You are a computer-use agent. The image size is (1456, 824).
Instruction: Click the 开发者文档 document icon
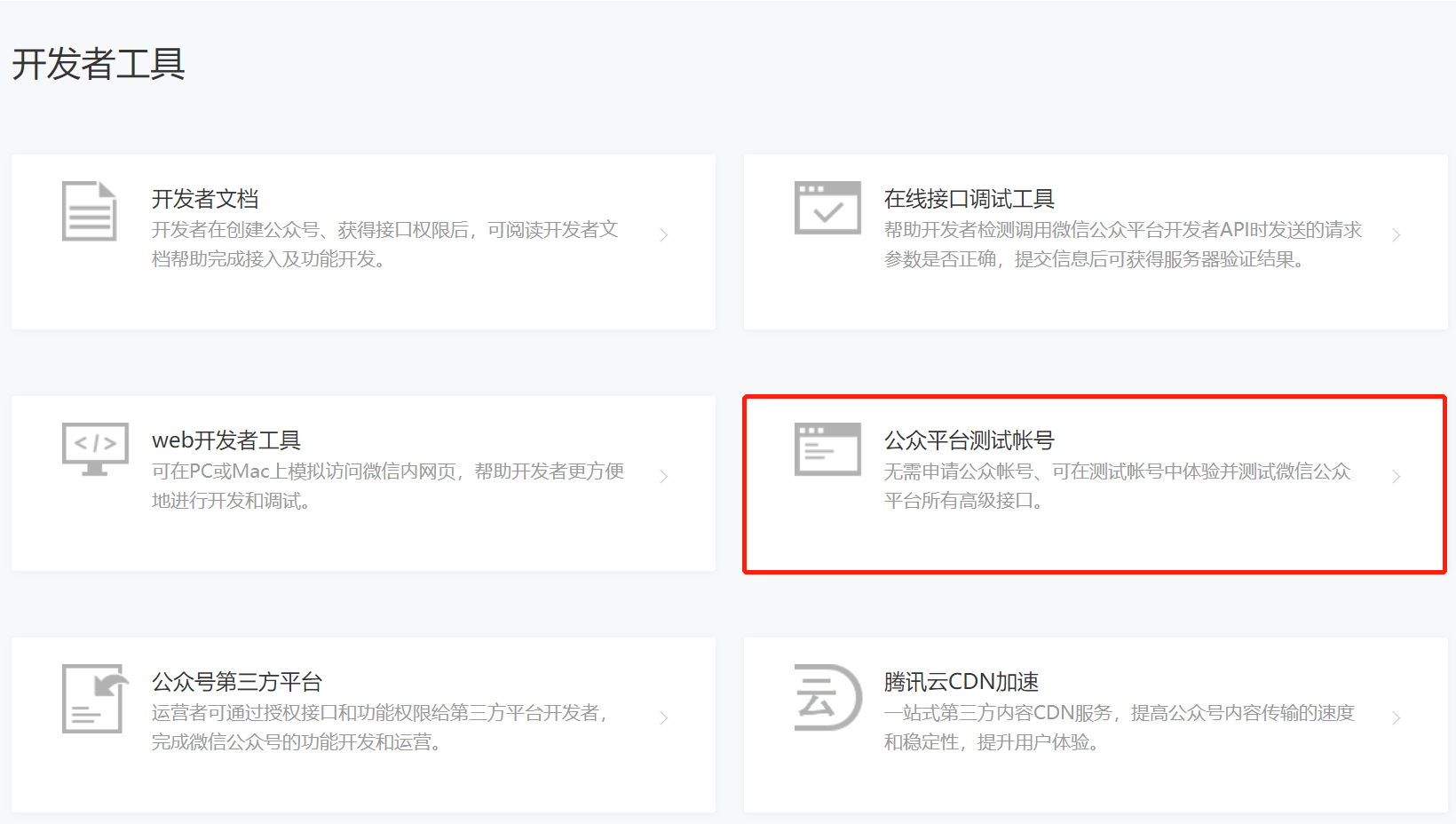point(90,210)
